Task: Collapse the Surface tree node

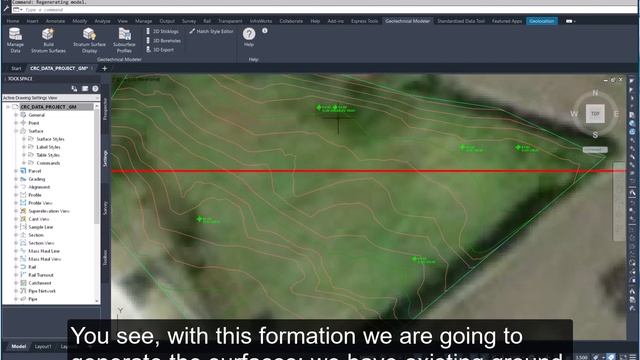Action: (x=16, y=131)
